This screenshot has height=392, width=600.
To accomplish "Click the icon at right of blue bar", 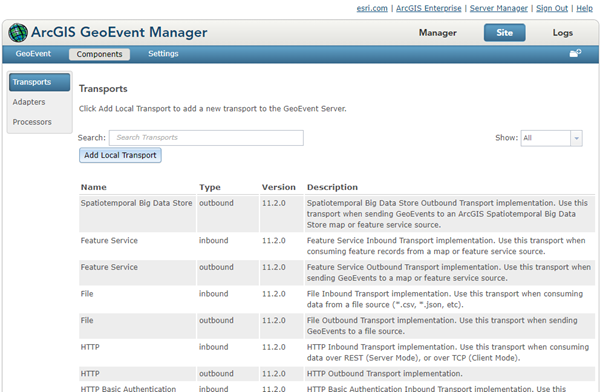I will click(x=575, y=53).
